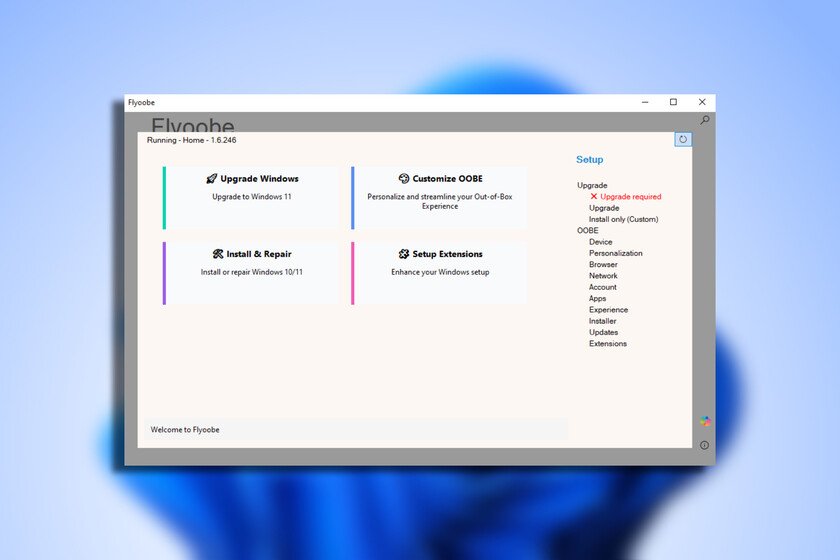Viewport: 840px width, 560px height.
Task: Click the rocket icon on Upgrade Windows
Action: click(x=212, y=179)
